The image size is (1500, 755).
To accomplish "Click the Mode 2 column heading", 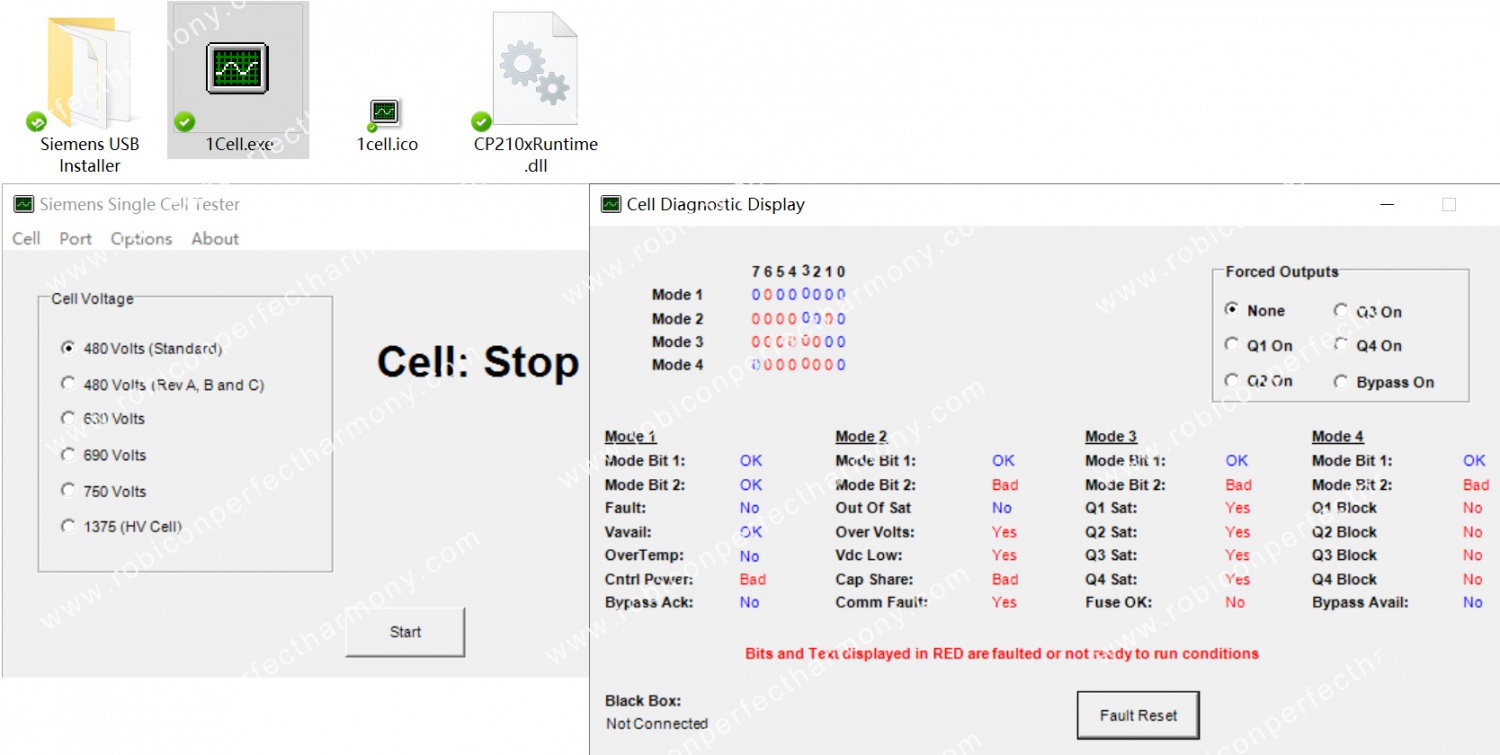I will click(x=861, y=437).
